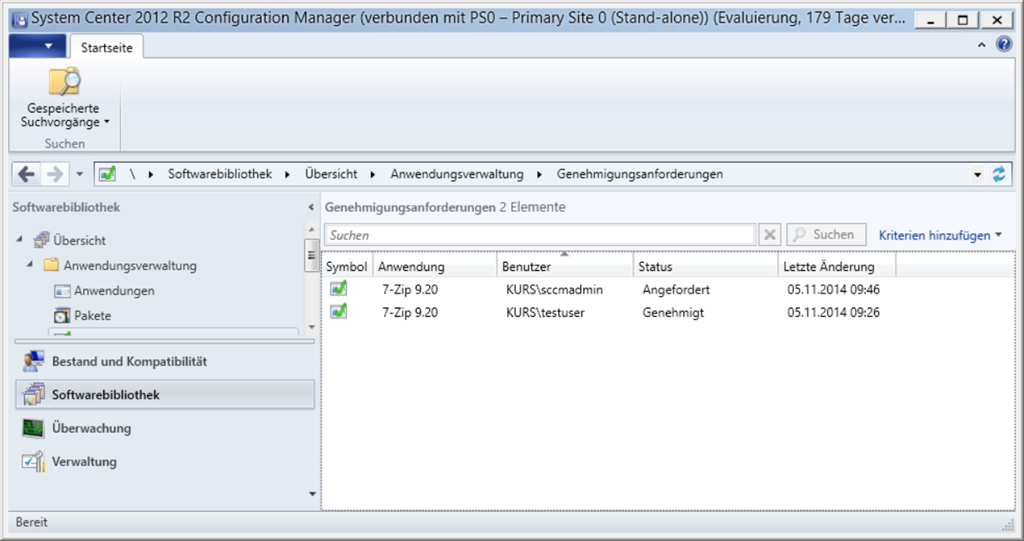Open the navigation history dropdown arrow
The height and width of the screenshot is (541, 1024).
[80, 174]
